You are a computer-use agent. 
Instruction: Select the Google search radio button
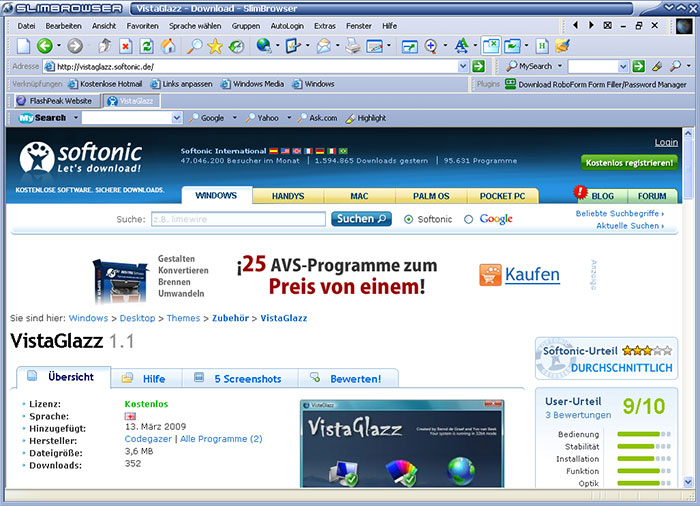pyautogui.click(x=470, y=219)
